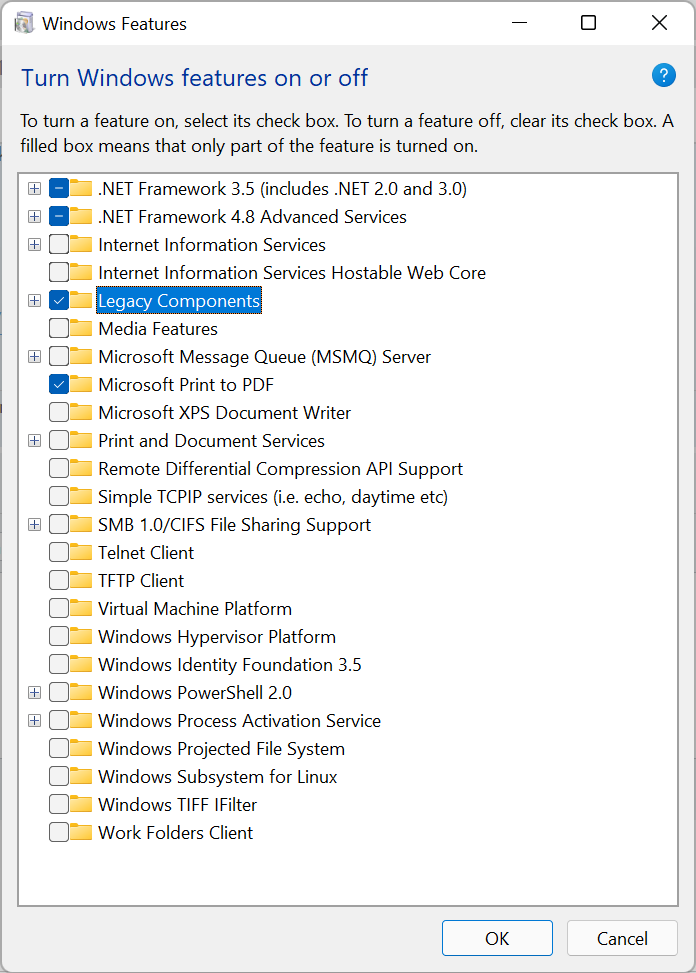Expand .NET Framework 4.8 Advanced Services node
This screenshot has height=973, width=696.
35,217
